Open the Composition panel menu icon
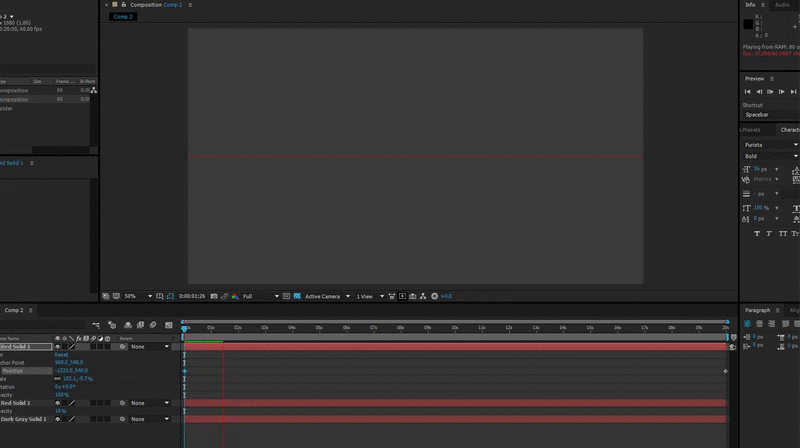The image size is (800, 448). point(190,5)
